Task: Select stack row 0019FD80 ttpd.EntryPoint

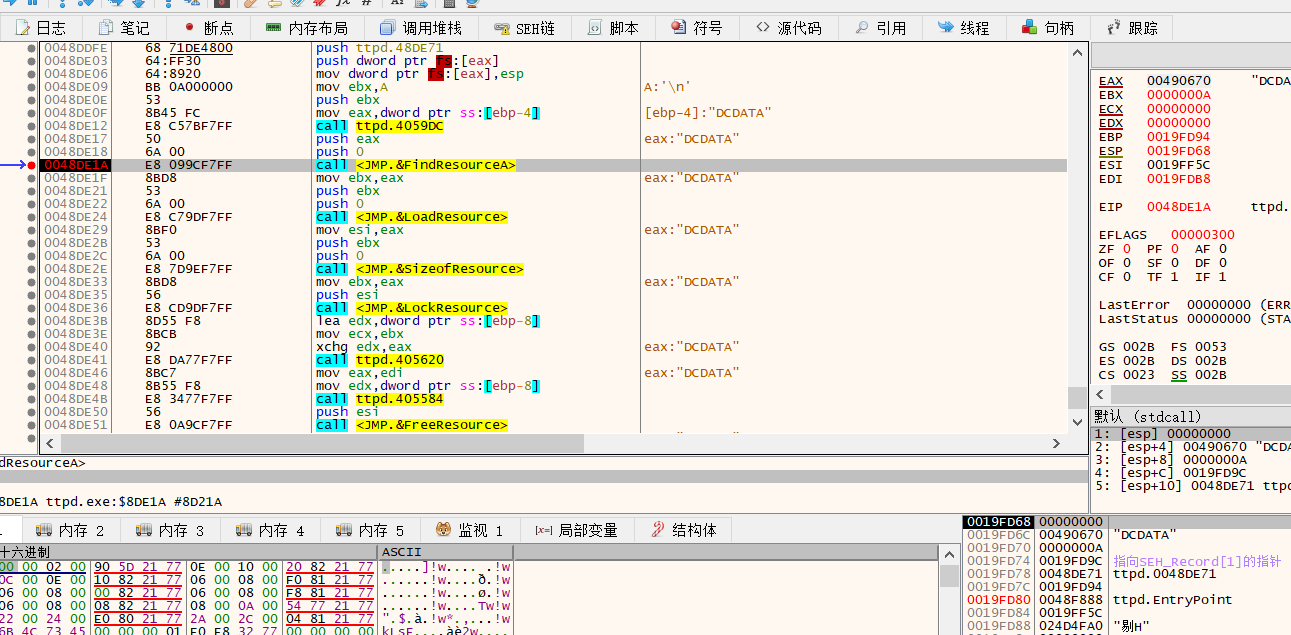Action: click(1126, 600)
